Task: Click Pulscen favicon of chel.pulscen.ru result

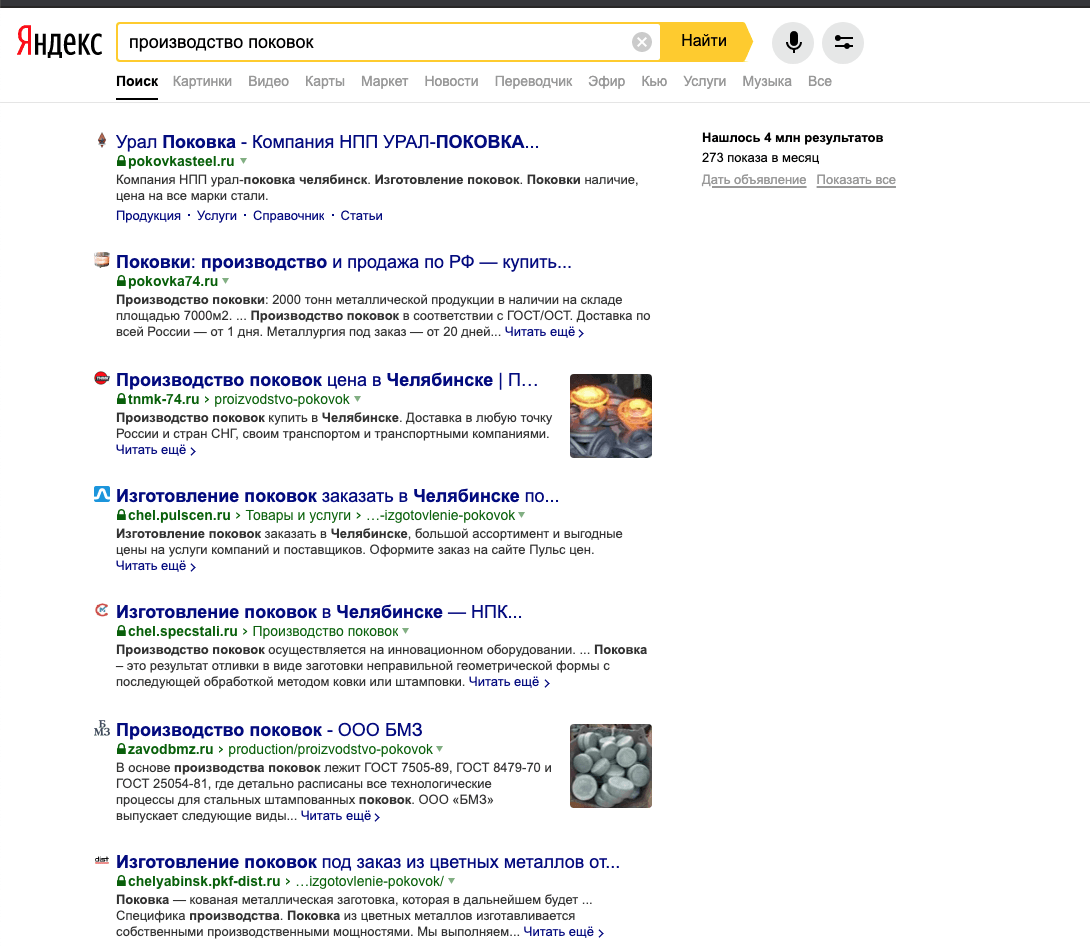Action: point(101,494)
